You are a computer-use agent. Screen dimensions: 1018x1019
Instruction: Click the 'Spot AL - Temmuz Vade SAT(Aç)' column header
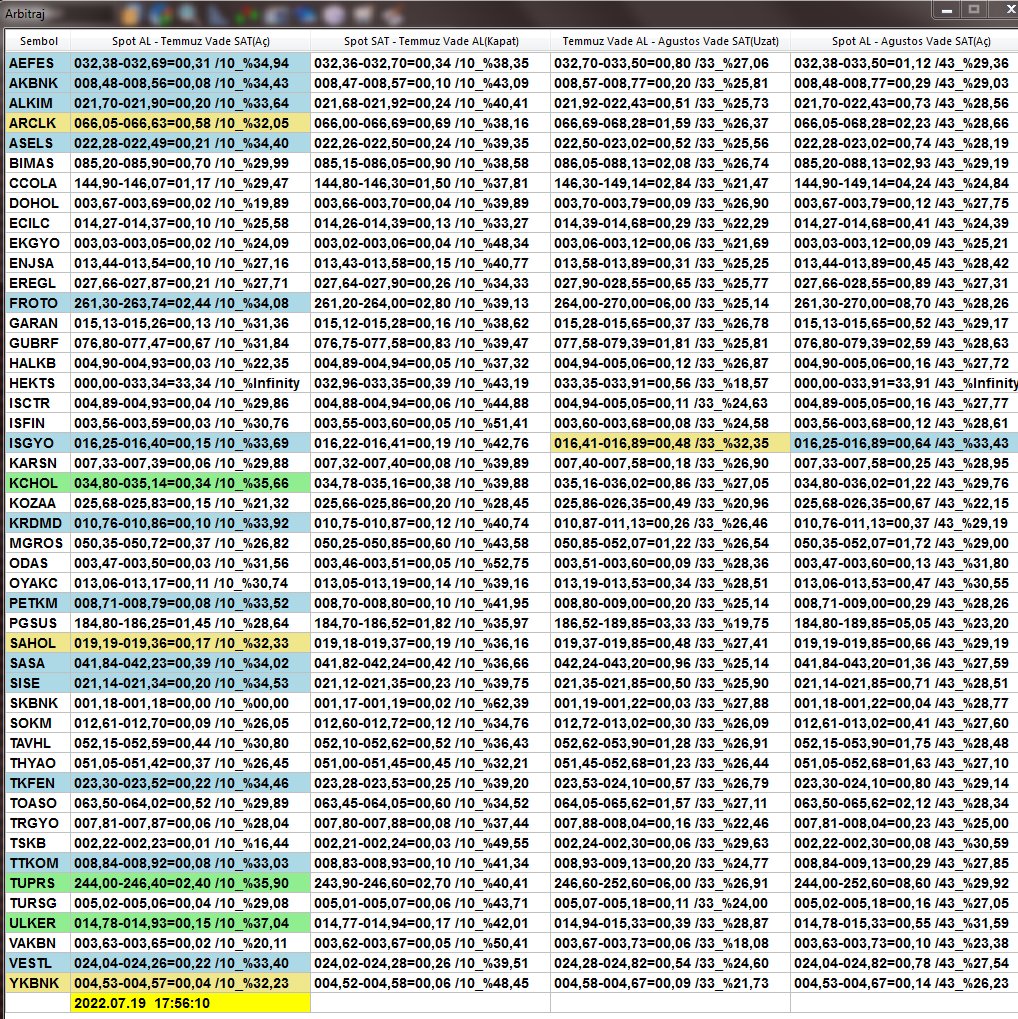190,41
